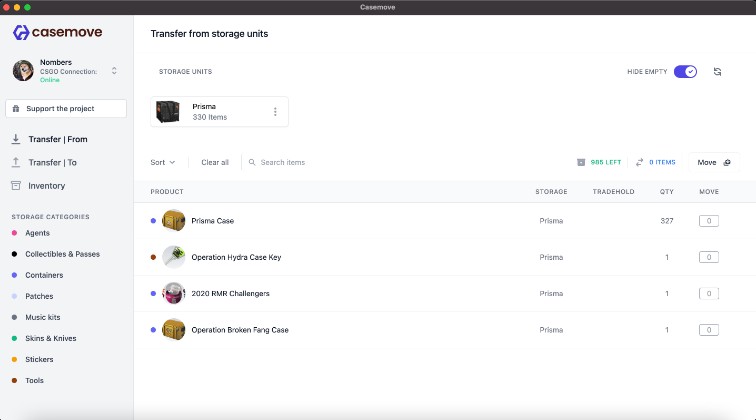756x420 pixels.
Task: Toggle the Hide Empty switch
Action: point(685,71)
